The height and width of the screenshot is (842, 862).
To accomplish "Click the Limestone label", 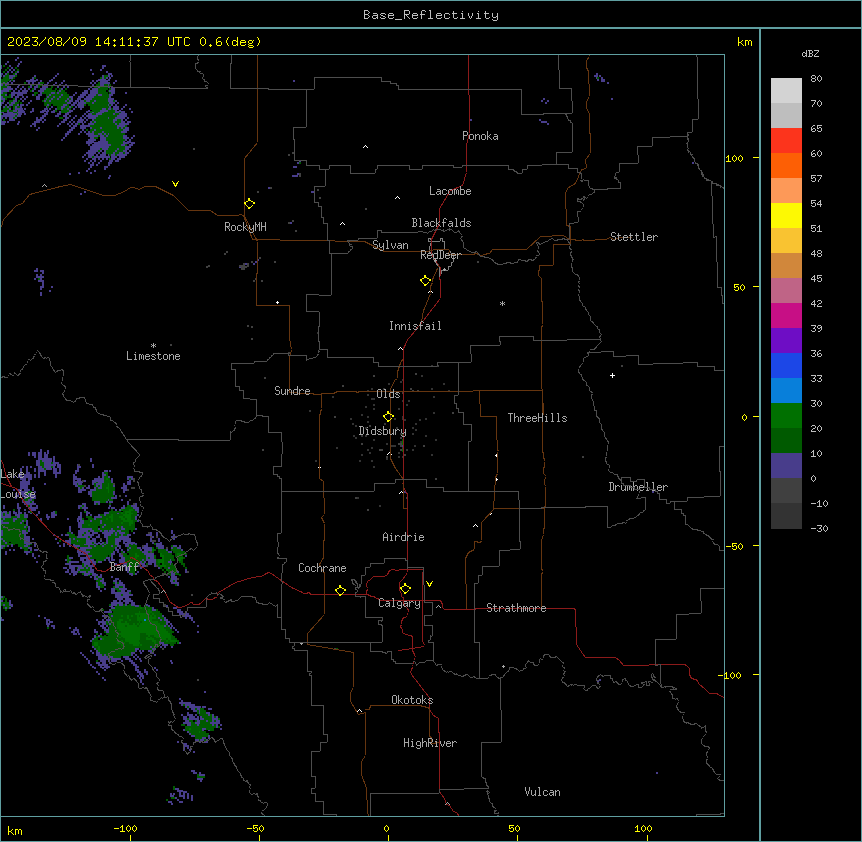I will coord(153,356).
